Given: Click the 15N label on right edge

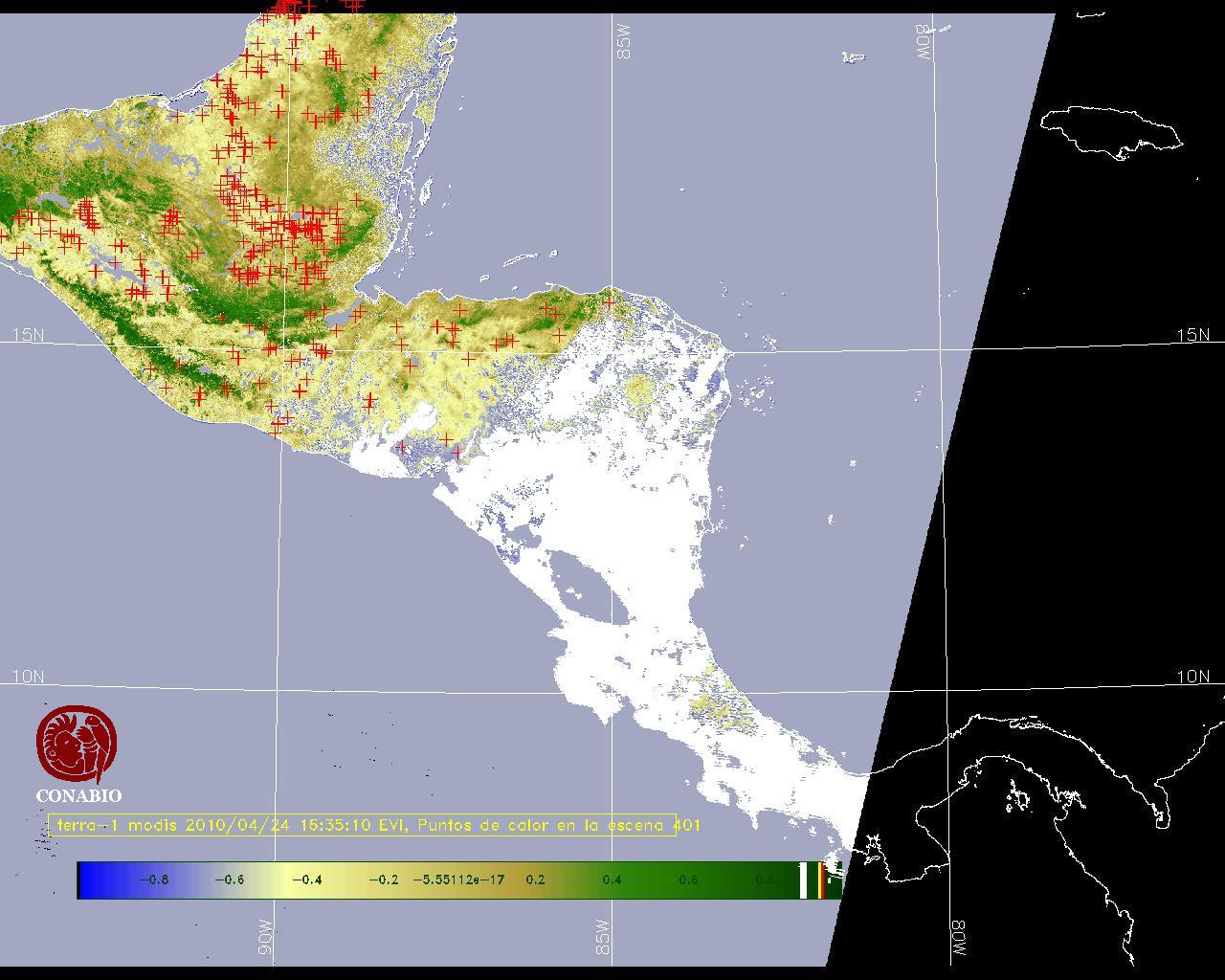Looking at the screenshot, I should (x=1192, y=335).
